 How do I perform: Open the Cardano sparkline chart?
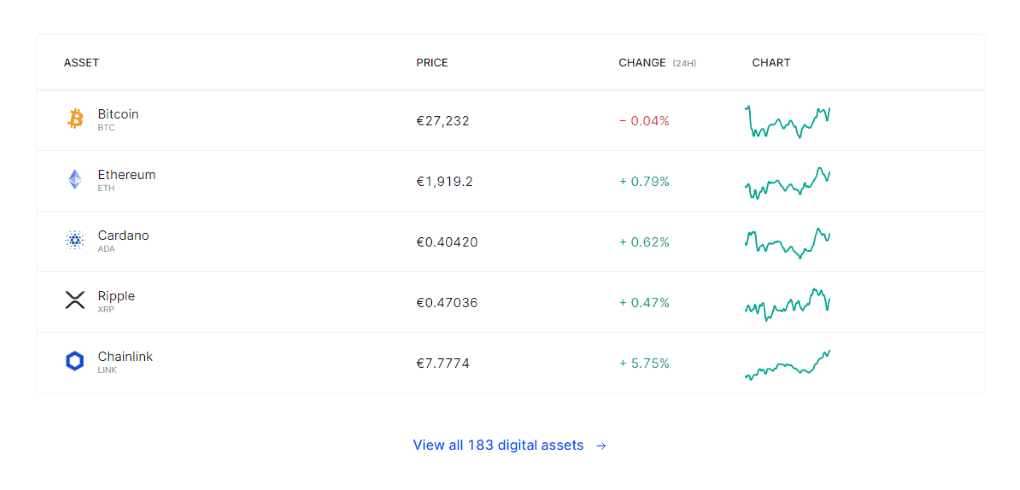tap(788, 243)
